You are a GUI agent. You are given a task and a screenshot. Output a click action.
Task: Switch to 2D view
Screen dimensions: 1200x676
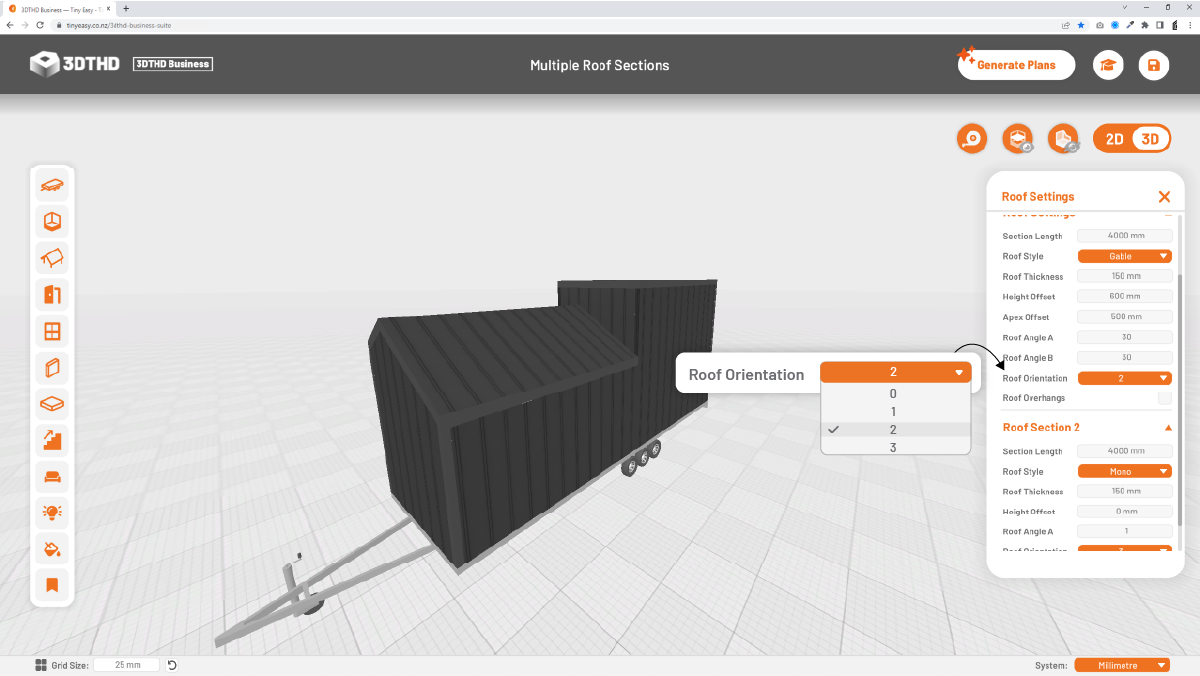(x=1114, y=139)
